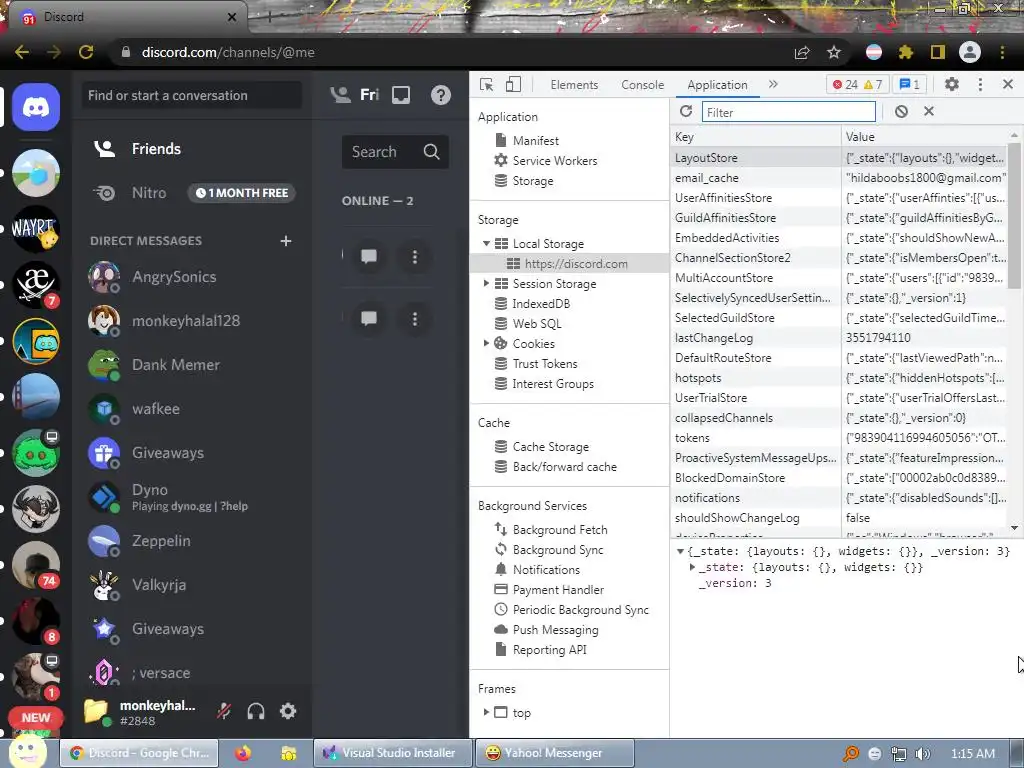Reload the page in Chrome
Viewport: 1024px width, 768px height.
(86, 52)
